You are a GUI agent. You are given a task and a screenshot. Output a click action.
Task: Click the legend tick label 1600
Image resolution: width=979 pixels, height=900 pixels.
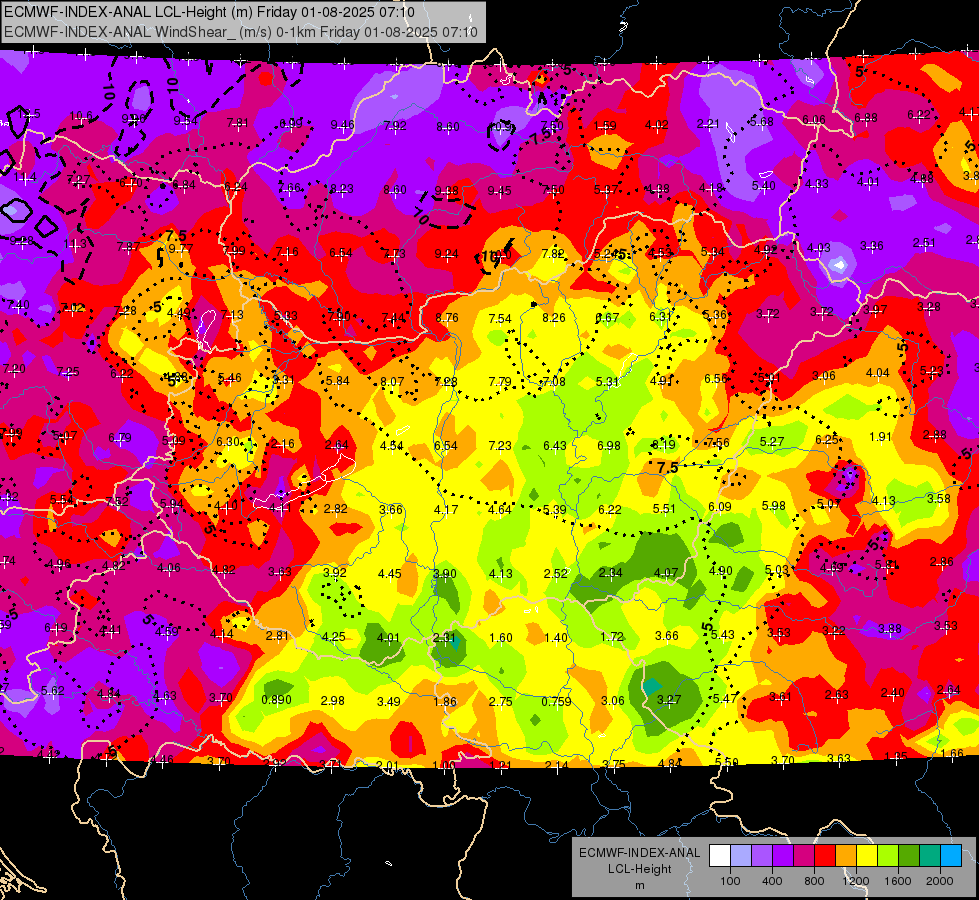tap(898, 881)
